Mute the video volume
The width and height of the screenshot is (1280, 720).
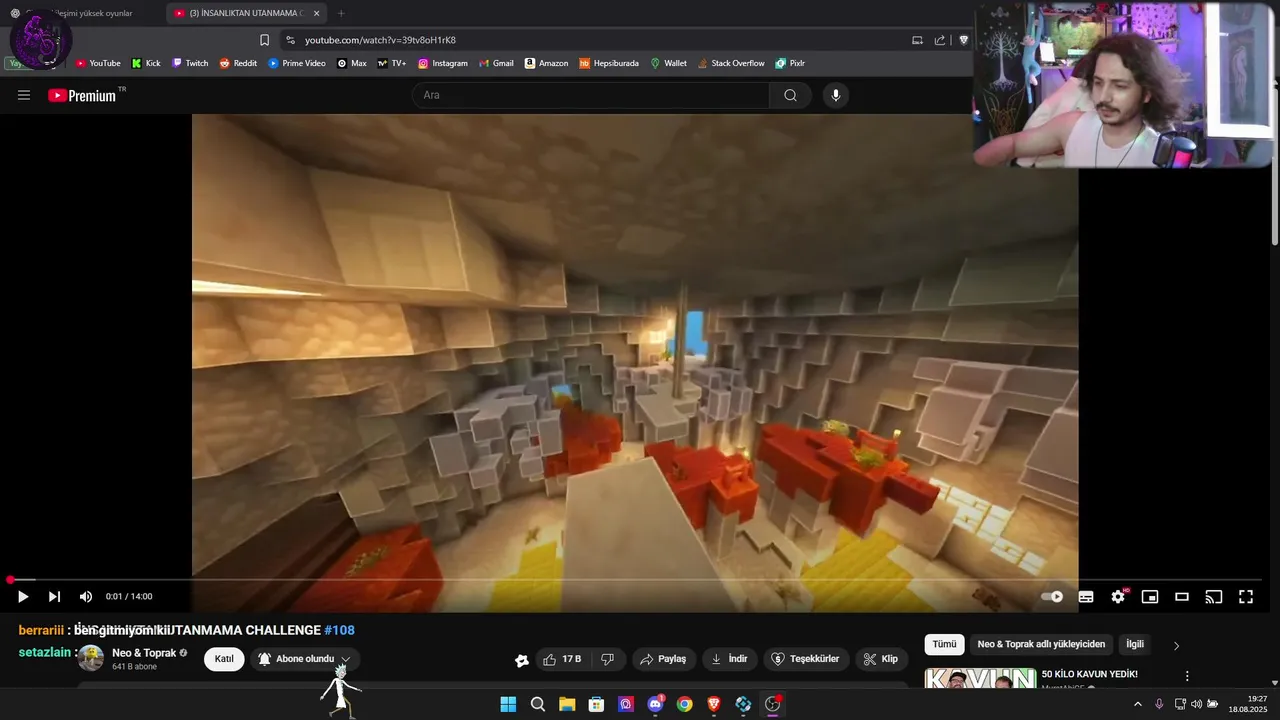pyautogui.click(x=86, y=597)
